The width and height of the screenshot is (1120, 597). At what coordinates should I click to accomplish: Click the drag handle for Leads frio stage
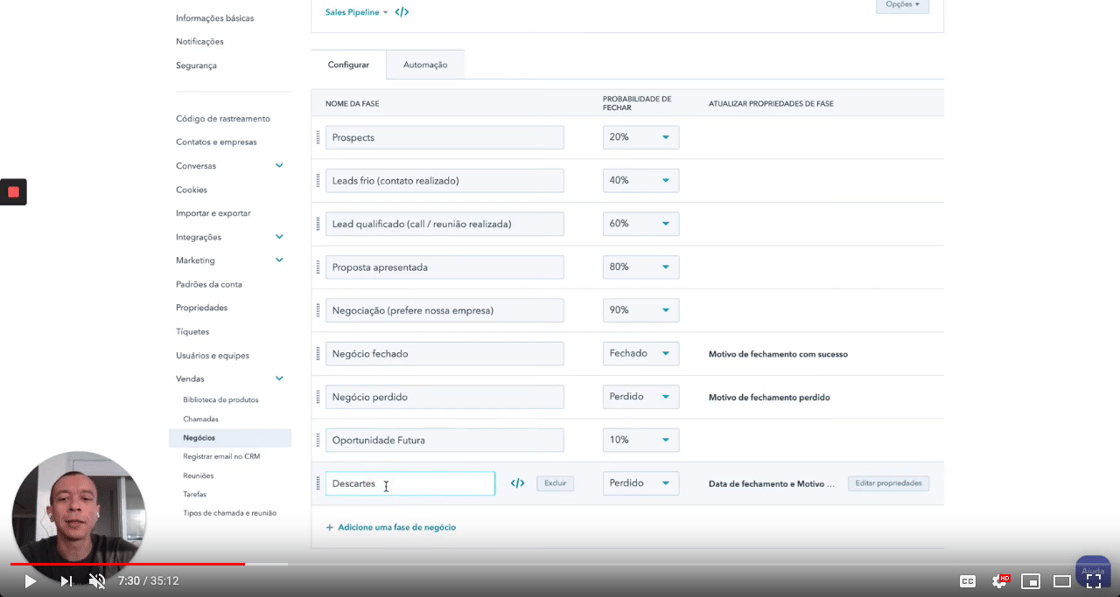click(x=318, y=181)
